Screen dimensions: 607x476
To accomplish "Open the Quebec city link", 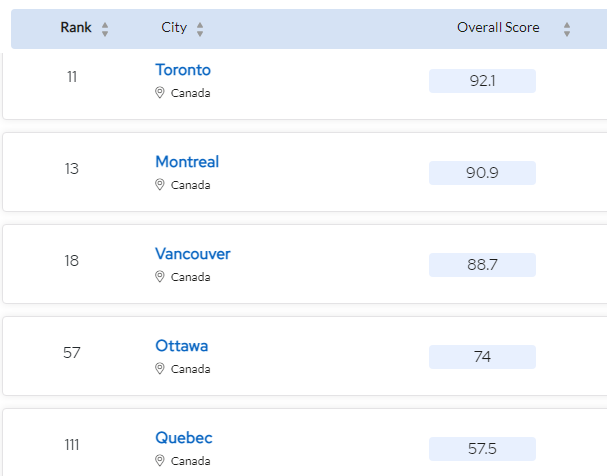I will pos(184,438).
